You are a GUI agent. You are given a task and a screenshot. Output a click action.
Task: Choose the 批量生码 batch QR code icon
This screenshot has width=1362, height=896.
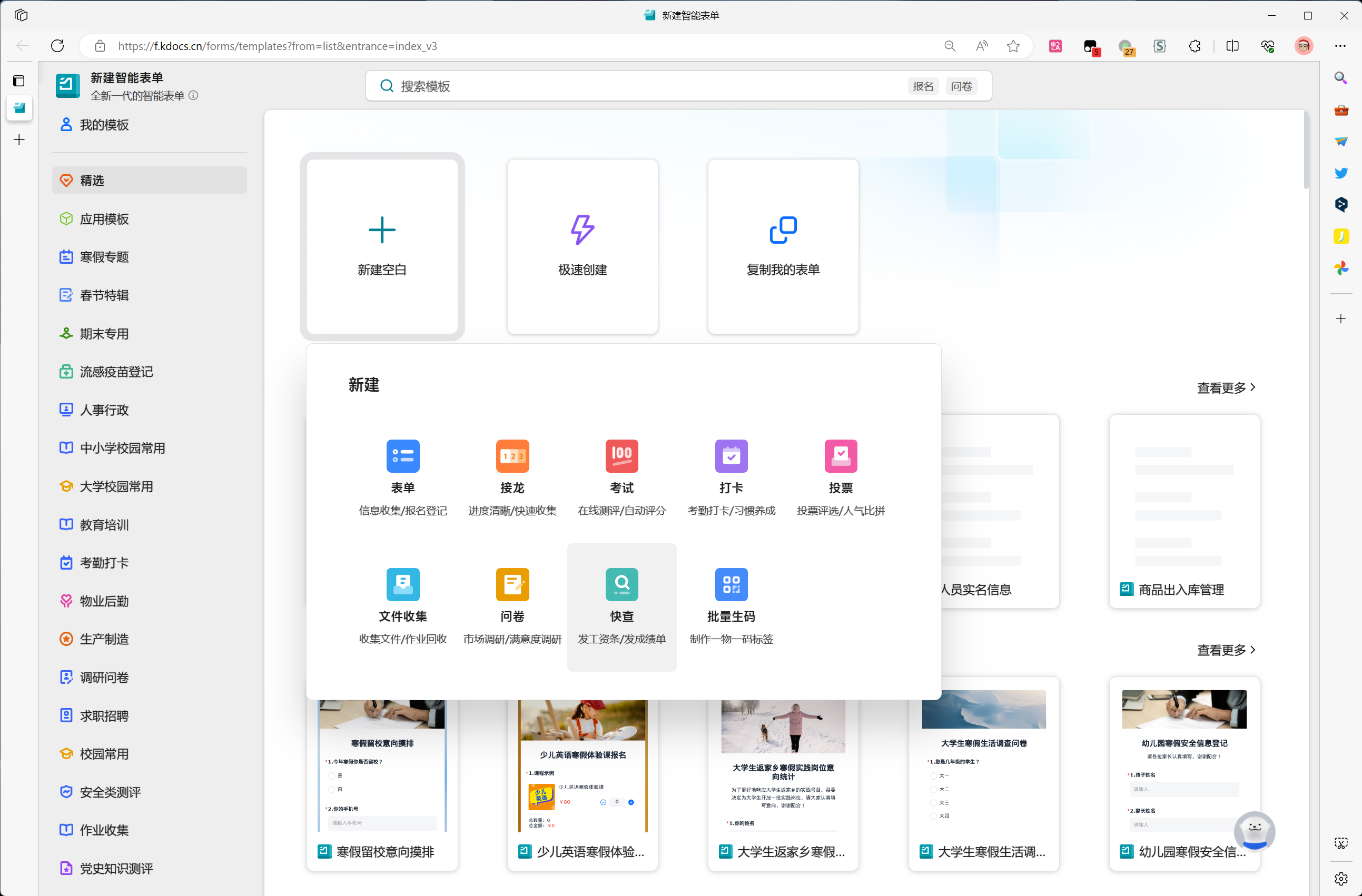point(731,584)
